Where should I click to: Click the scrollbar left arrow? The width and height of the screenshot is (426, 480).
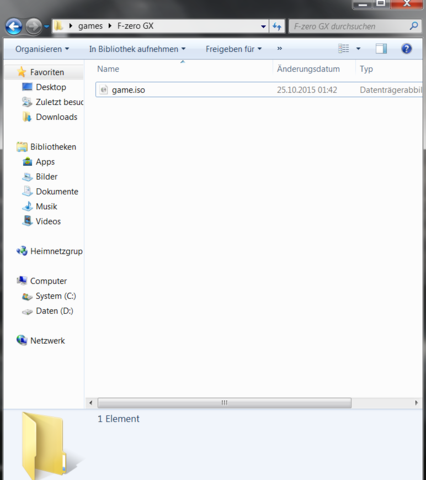click(91, 403)
